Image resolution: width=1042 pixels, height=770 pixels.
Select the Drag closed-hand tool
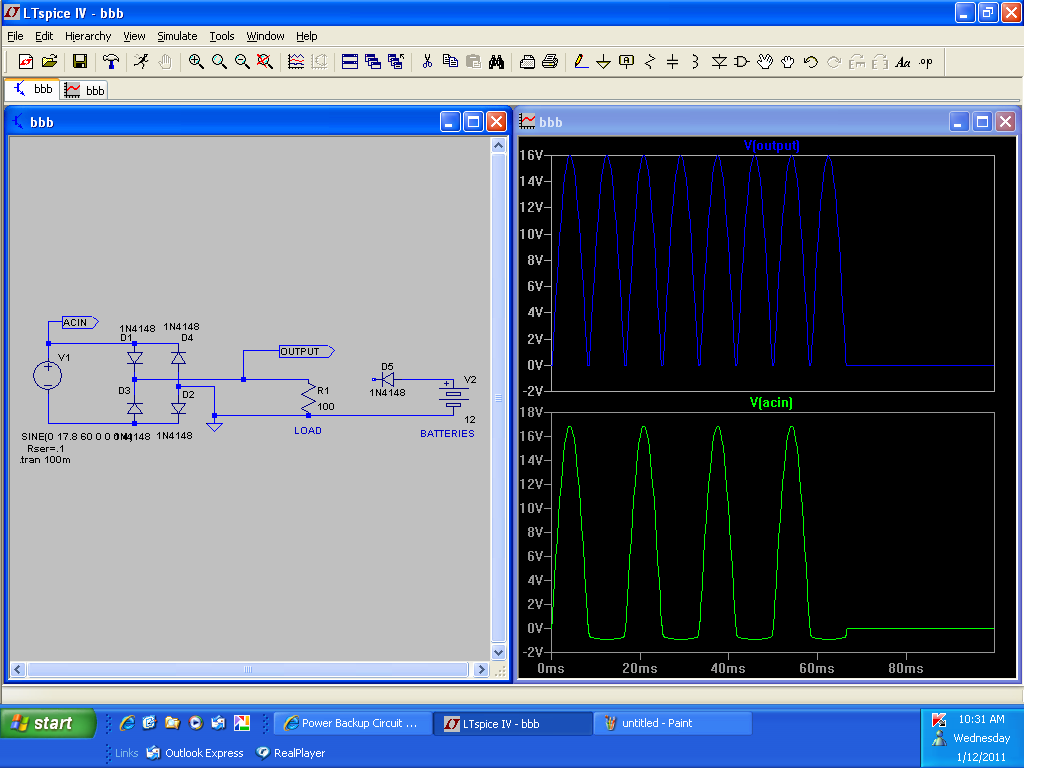(787, 62)
